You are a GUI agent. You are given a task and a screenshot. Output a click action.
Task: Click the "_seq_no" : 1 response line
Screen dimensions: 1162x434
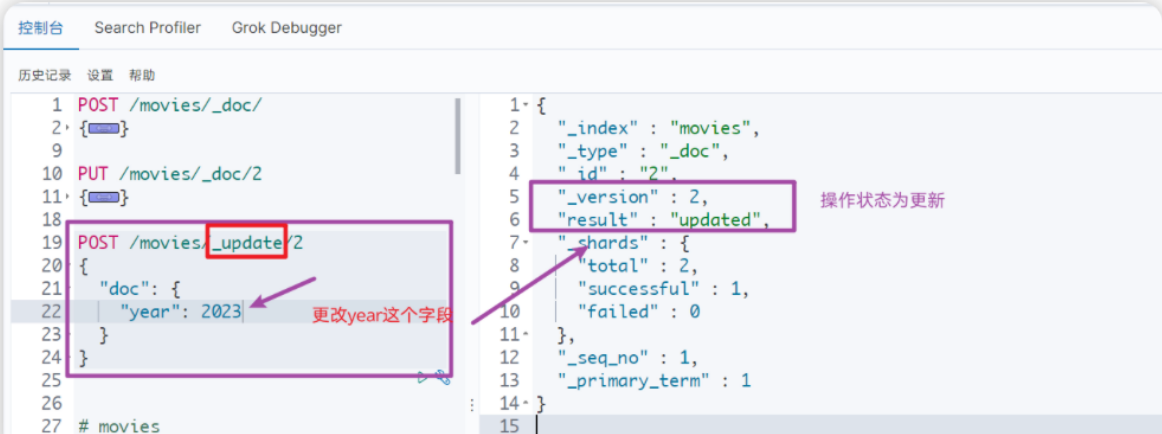(x=628, y=358)
